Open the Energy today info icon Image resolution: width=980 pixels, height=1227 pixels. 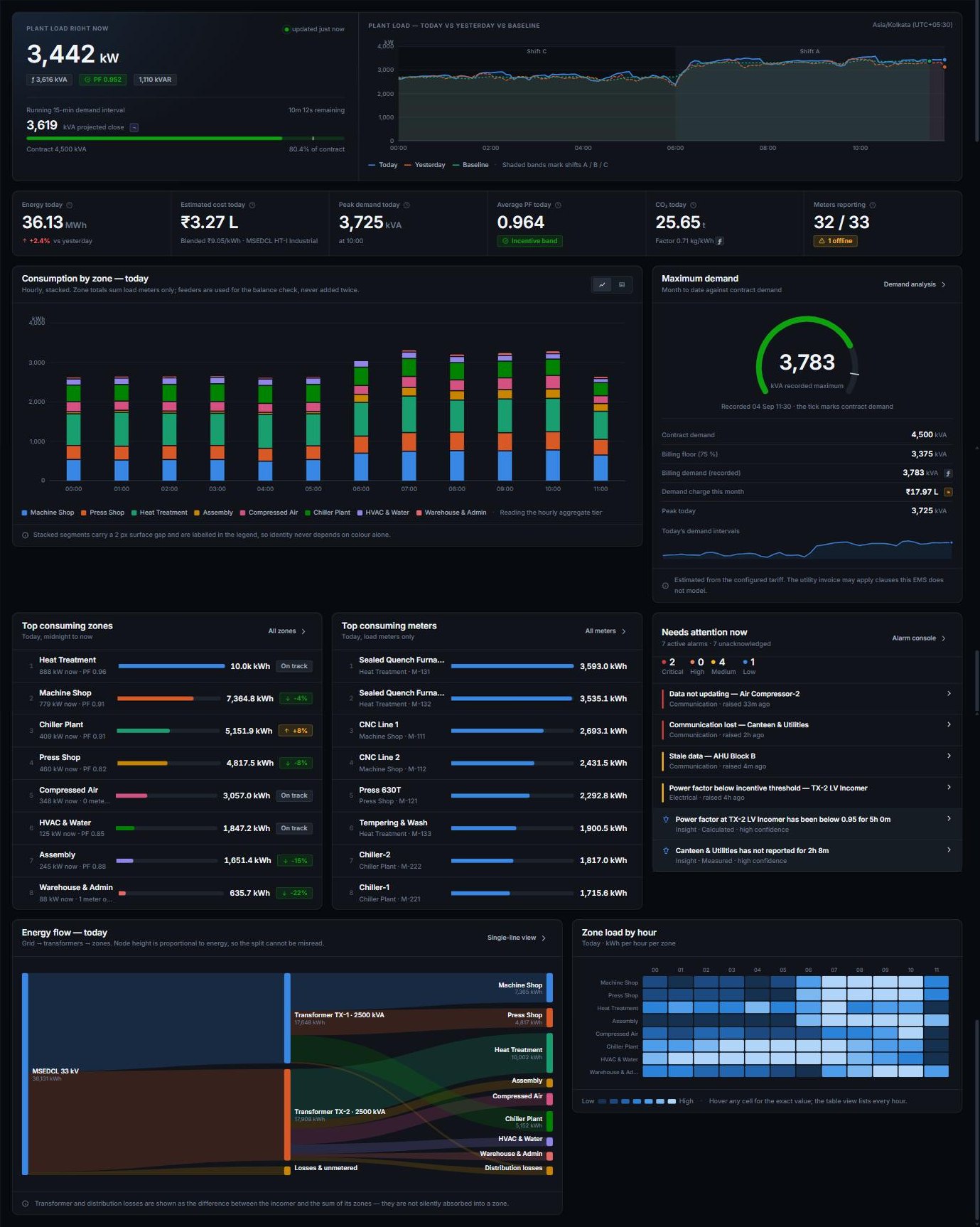69,205
